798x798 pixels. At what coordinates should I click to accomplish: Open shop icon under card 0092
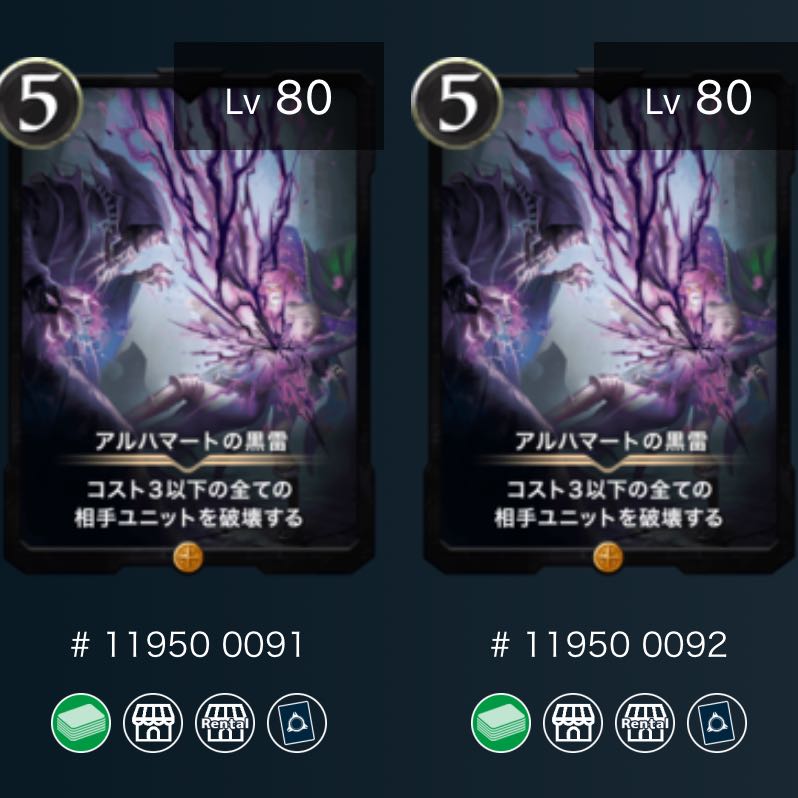[x=573, y=723]
